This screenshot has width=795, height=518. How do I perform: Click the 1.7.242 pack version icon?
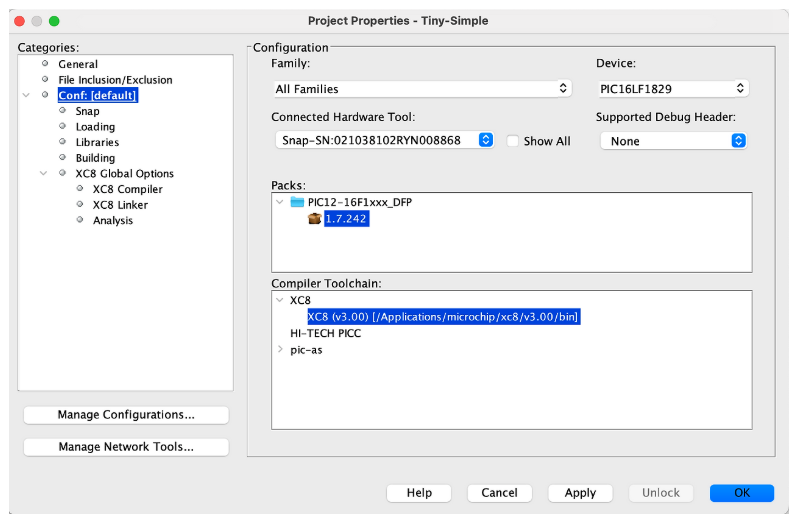[x=314, y=219]
